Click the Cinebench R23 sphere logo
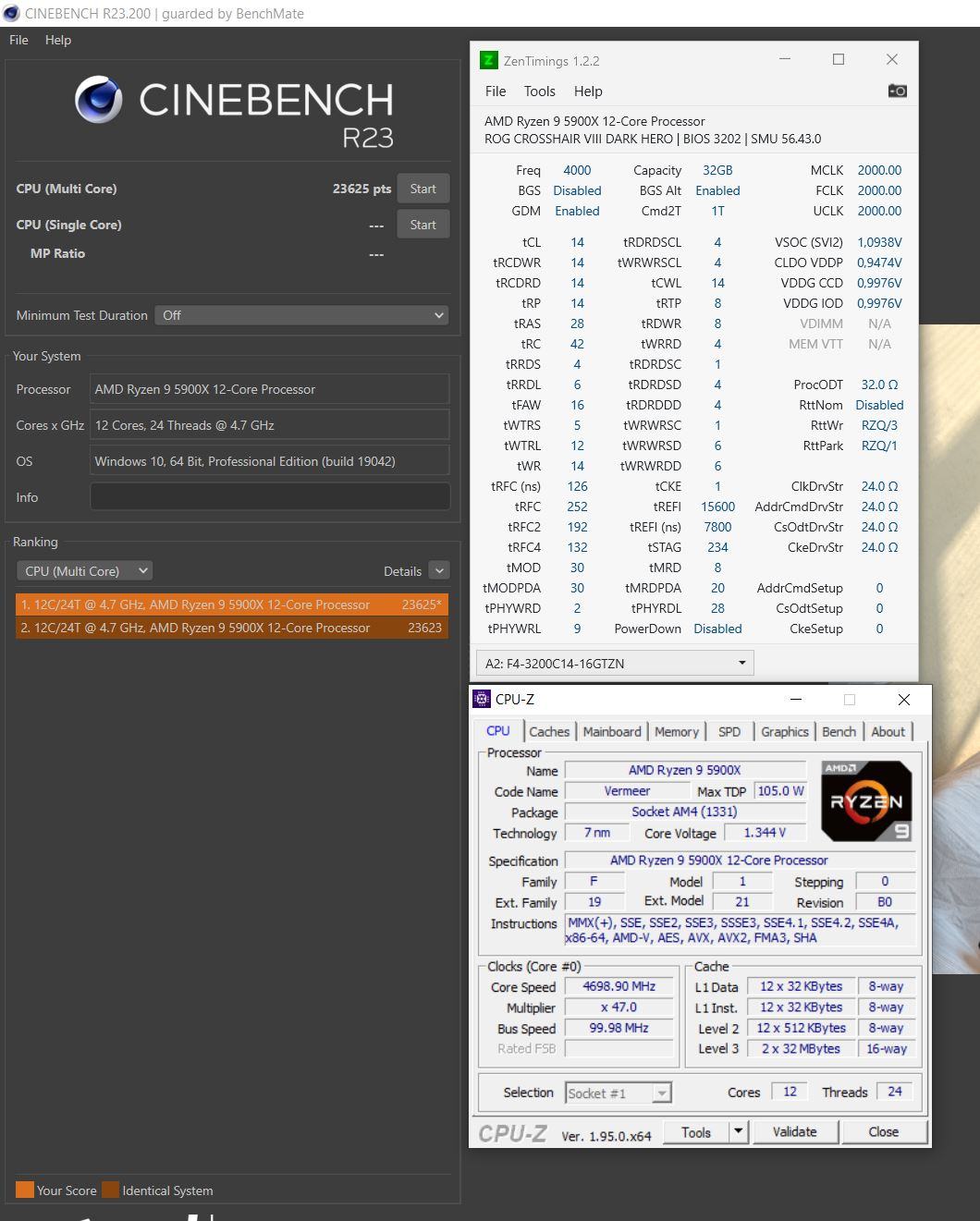980x1221 pixels. [x=99, y=100]
